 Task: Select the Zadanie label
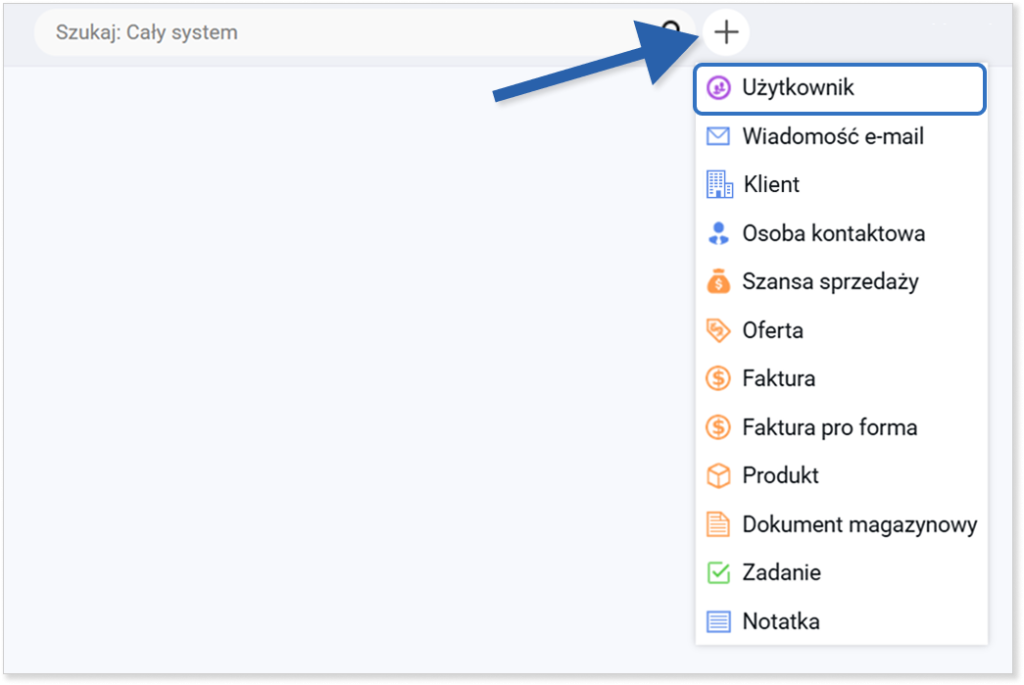coord(781,573)
